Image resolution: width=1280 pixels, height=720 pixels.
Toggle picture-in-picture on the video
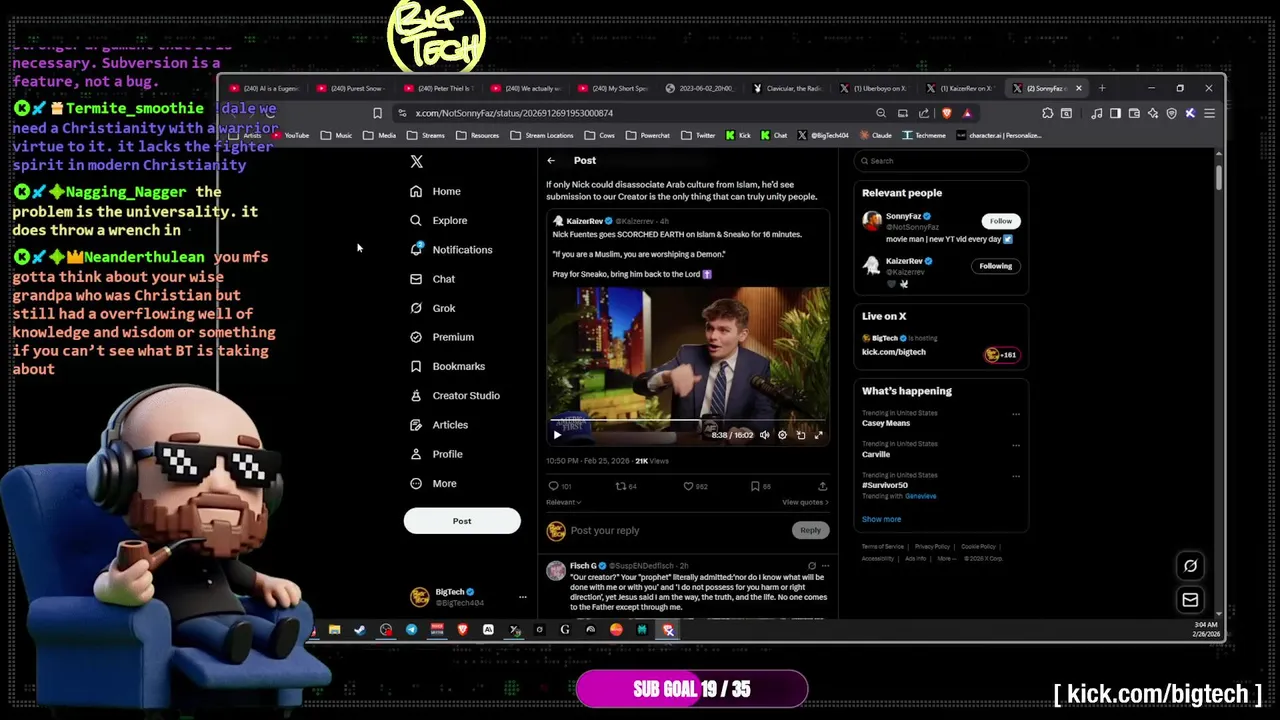pyautogui.click(x=801, y=435)
